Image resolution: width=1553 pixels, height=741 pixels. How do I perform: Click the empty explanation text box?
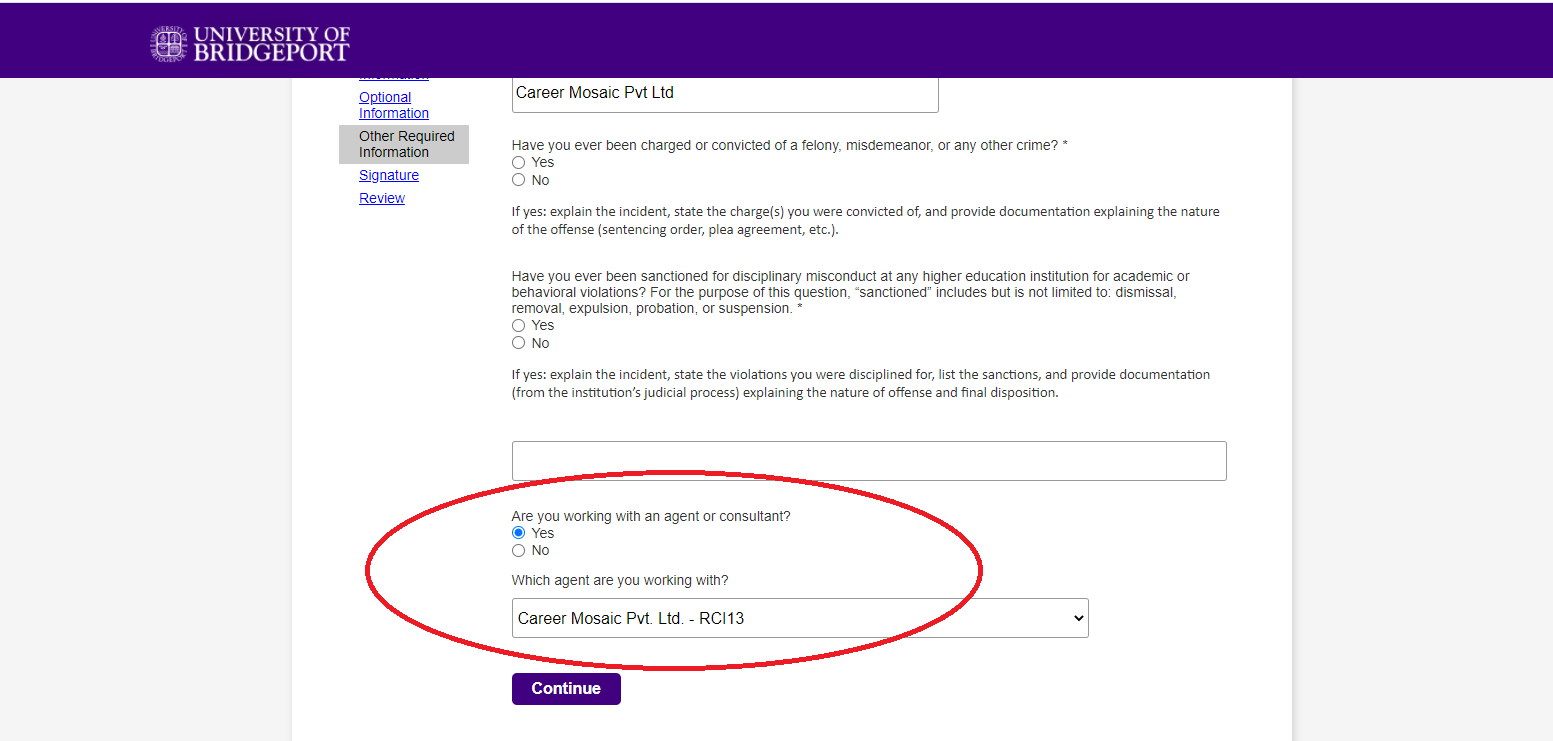pyautogui.click(x=869, y=461)
